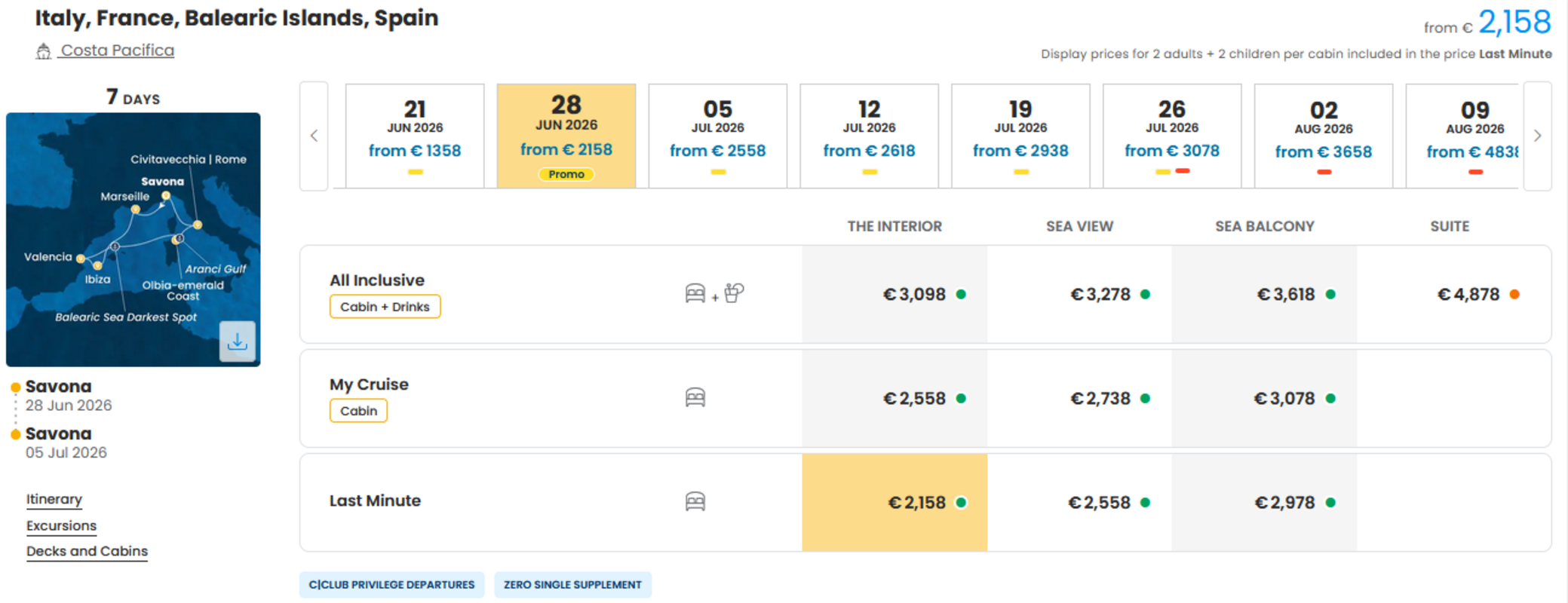Select the 12 Jul 2026 departure
Image resolution: width=1568 pixels, height=603 pixels.
(870, 136)
